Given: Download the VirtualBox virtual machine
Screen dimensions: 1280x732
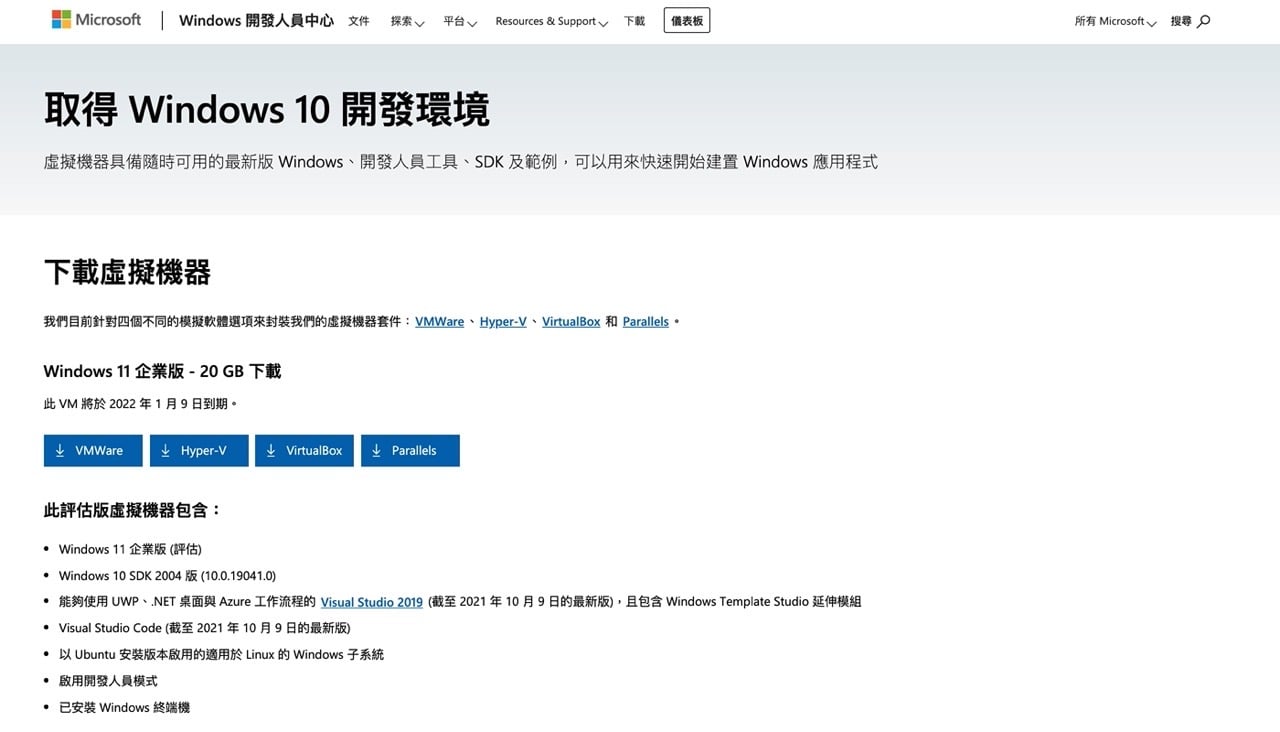Looking at the screenshot, I should tap(304, 451).
